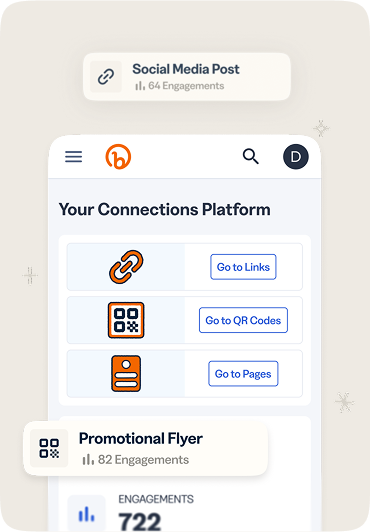
Task: Click the orange chain link icon
Action: point(126,267)
